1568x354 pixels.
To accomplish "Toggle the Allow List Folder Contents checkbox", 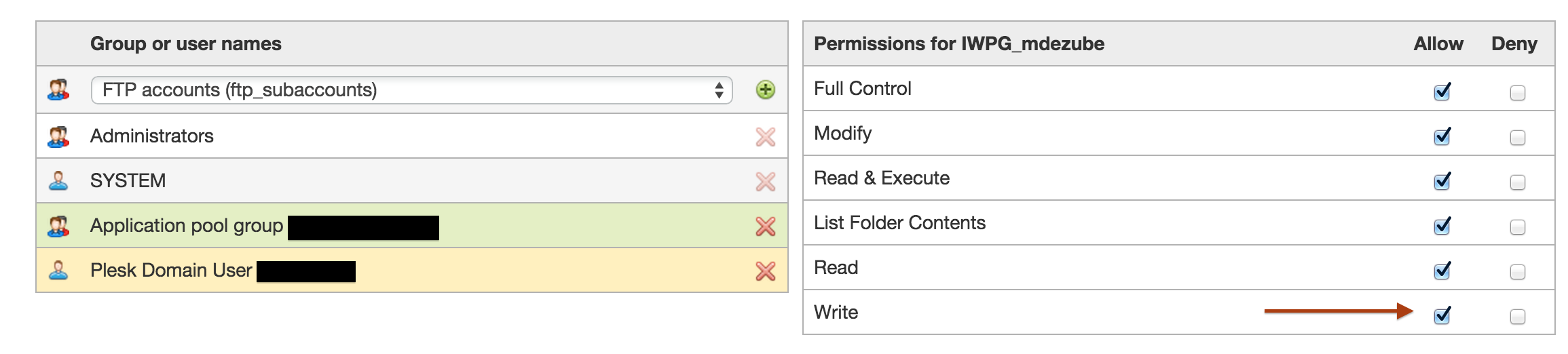I will pyautogui.click(x=1442, y=227).
